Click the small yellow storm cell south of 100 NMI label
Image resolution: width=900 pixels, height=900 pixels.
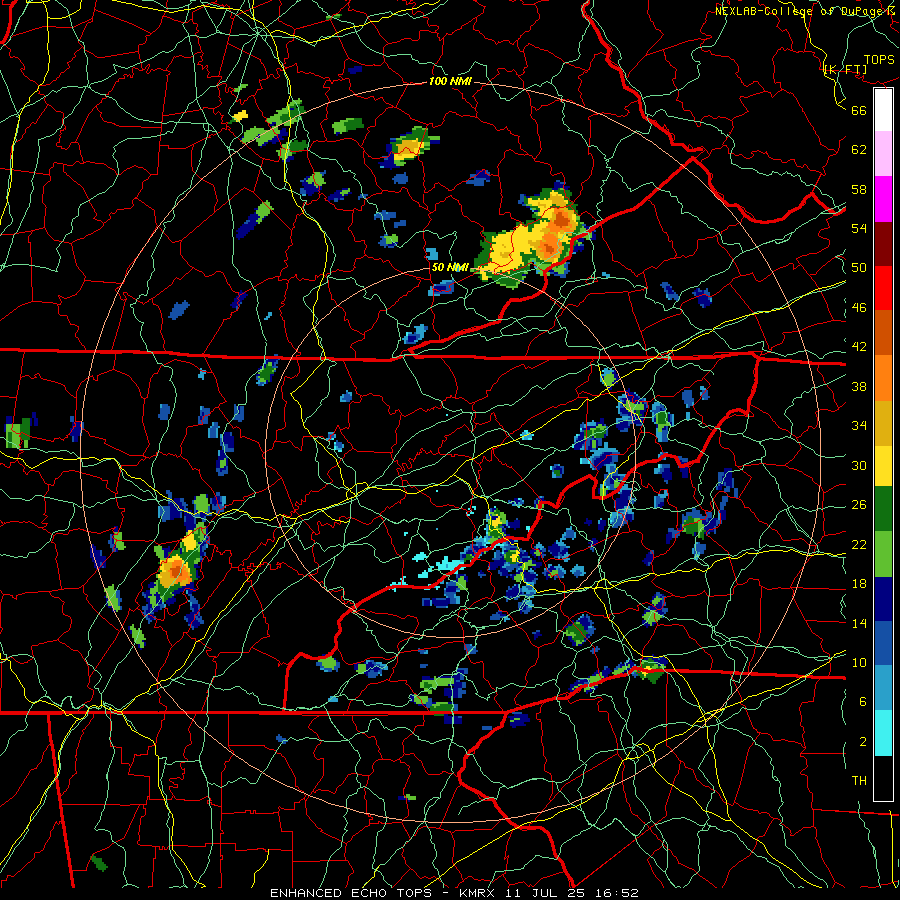tap(408, 147)
